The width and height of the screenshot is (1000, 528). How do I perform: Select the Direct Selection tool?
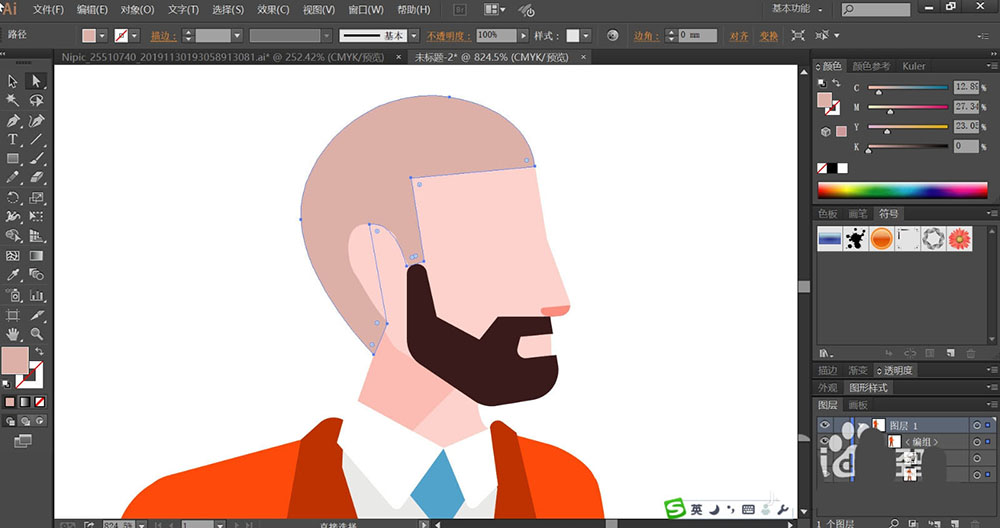tap(36, 81)
